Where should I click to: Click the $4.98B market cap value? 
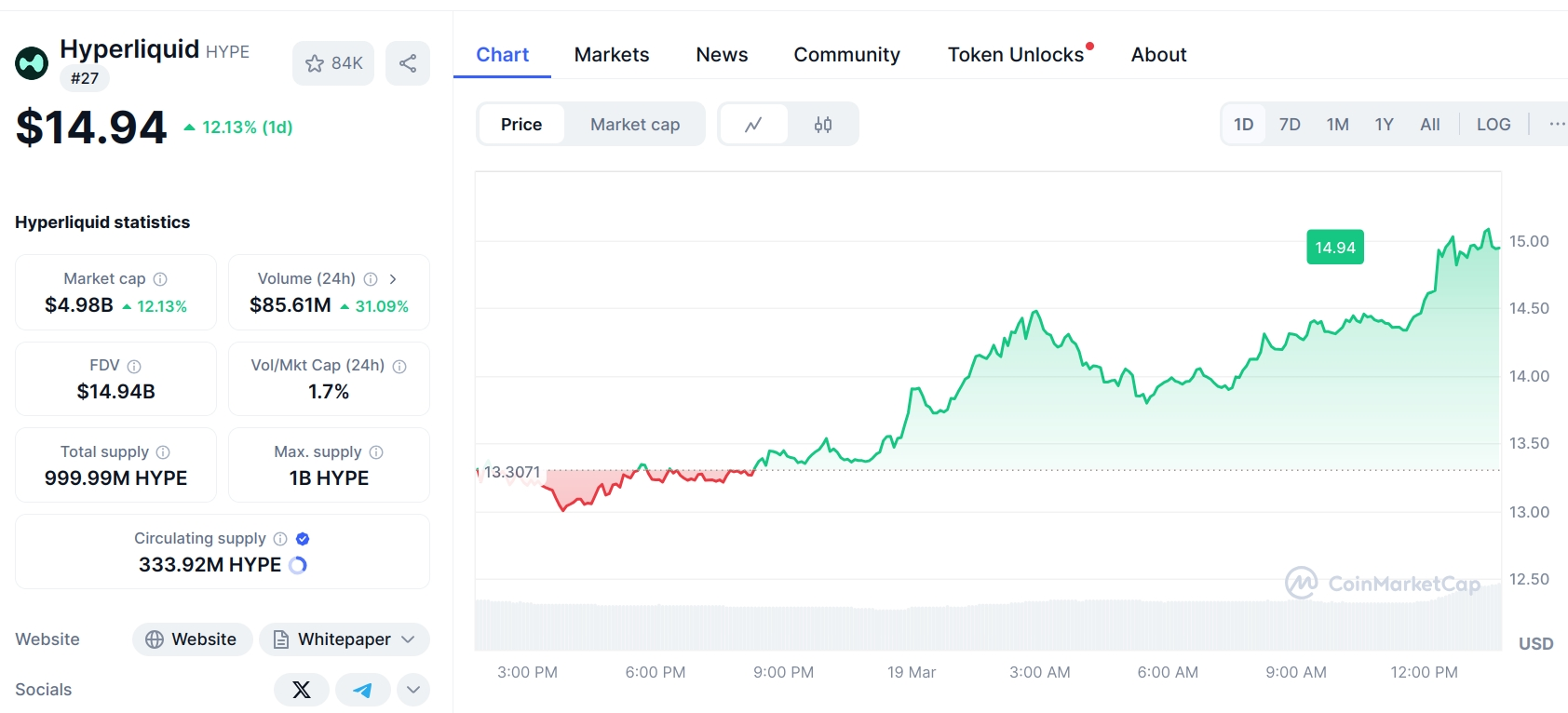click(79, 305)
